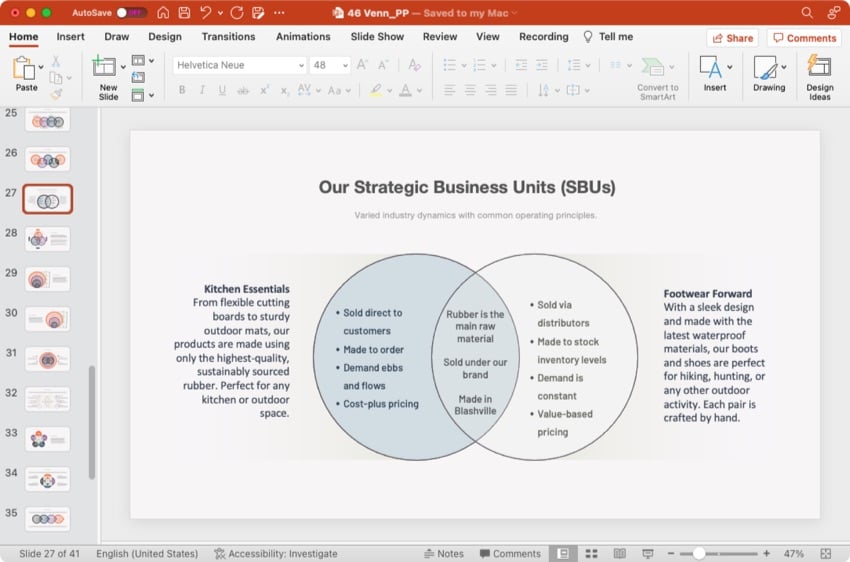This screenshot has width=850, height=562.
Task: Open Comments from the top right
Action: pyautogui.click(x=804, y=38)
